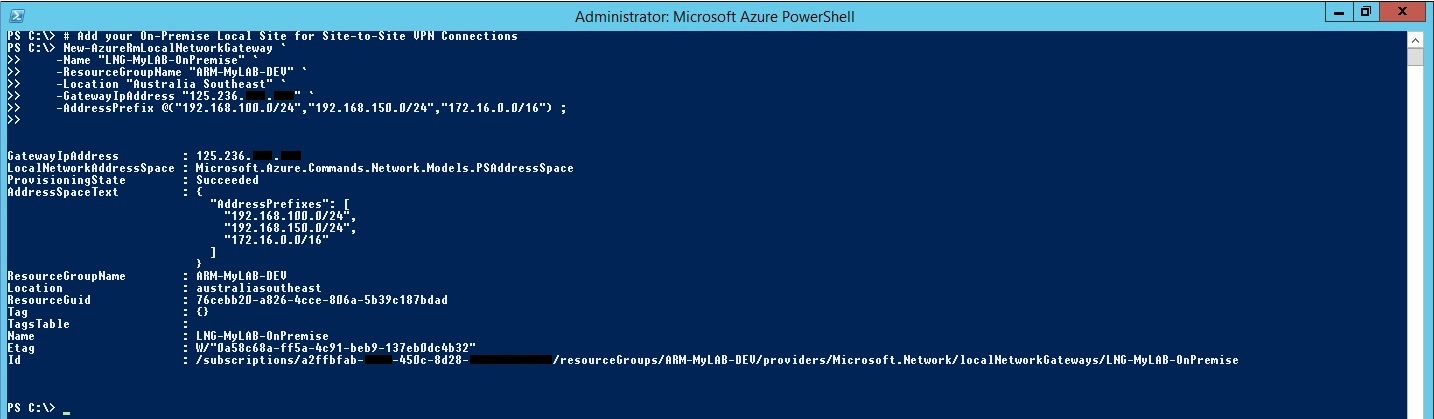Restore down the Azure PowerShell window
The width and height of the screenshot is (1434, 419).
[1366, 12]
